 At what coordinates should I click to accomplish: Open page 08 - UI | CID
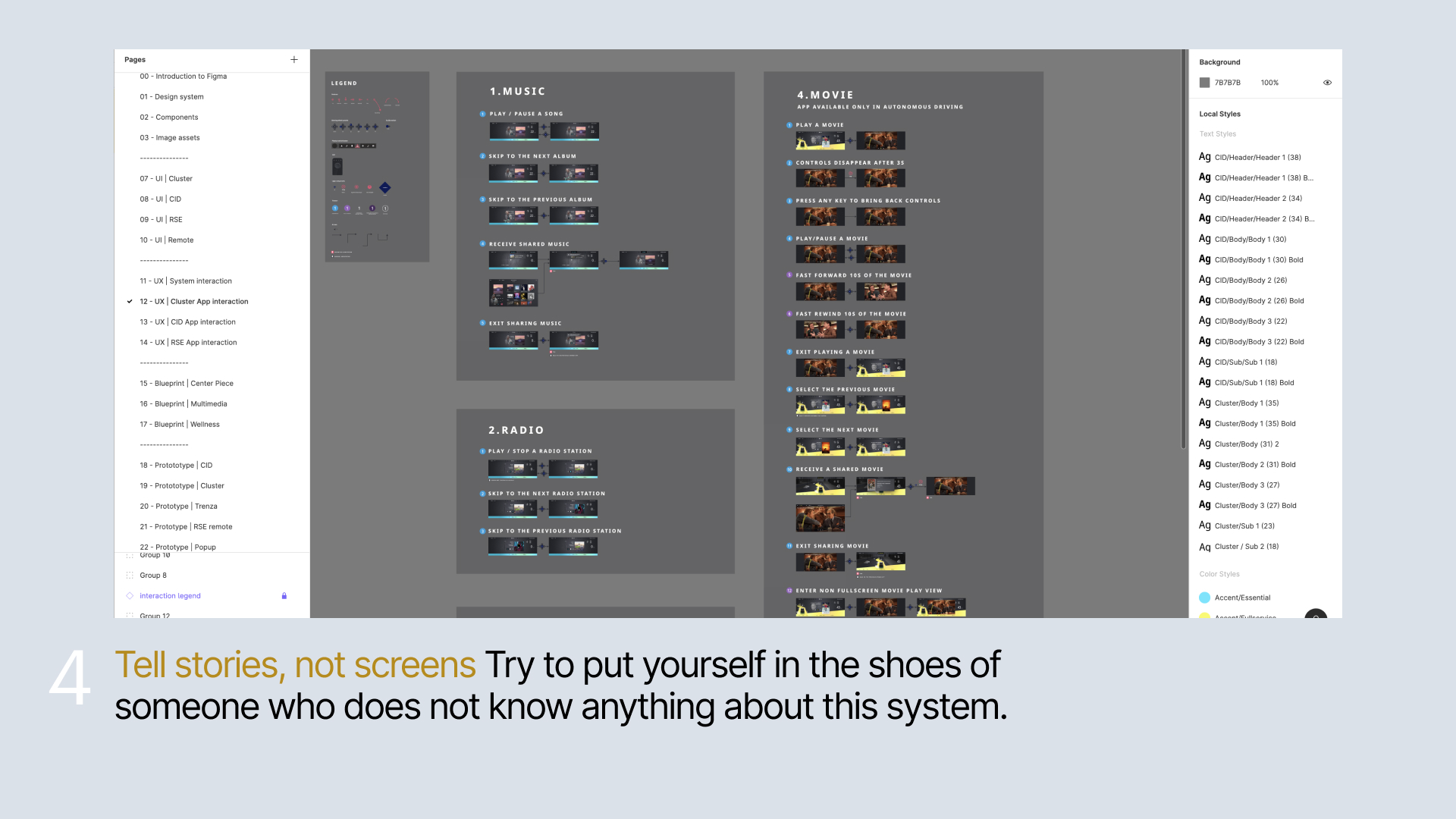pos(160,199)
